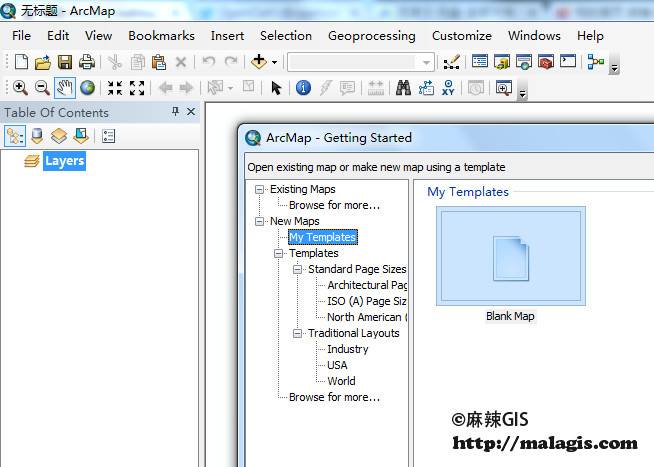The height and width of the screenshot is (467, 654).
Task: Collapse Traditional Layouts node
Action: pyautogui.click(x=297, y=333)
